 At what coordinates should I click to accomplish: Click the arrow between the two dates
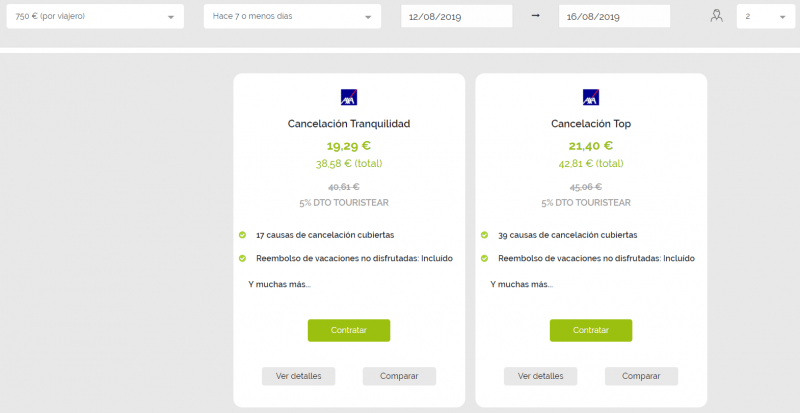tap(535, 16)
